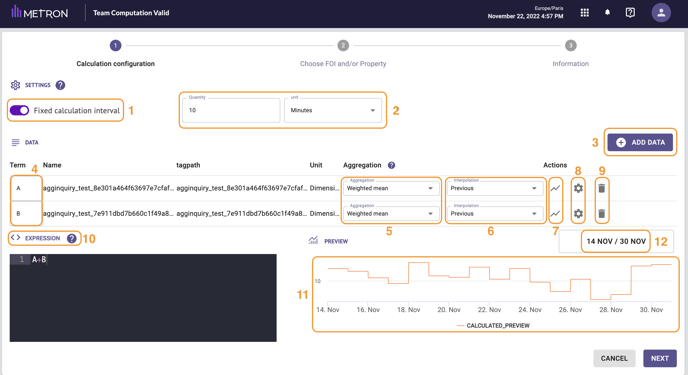The width and height of the screenshot is (688, 375).
Task: Click tagpath agginquiry_test_7e911dbd7b660c1f49a8
Action: click(241, 214)
